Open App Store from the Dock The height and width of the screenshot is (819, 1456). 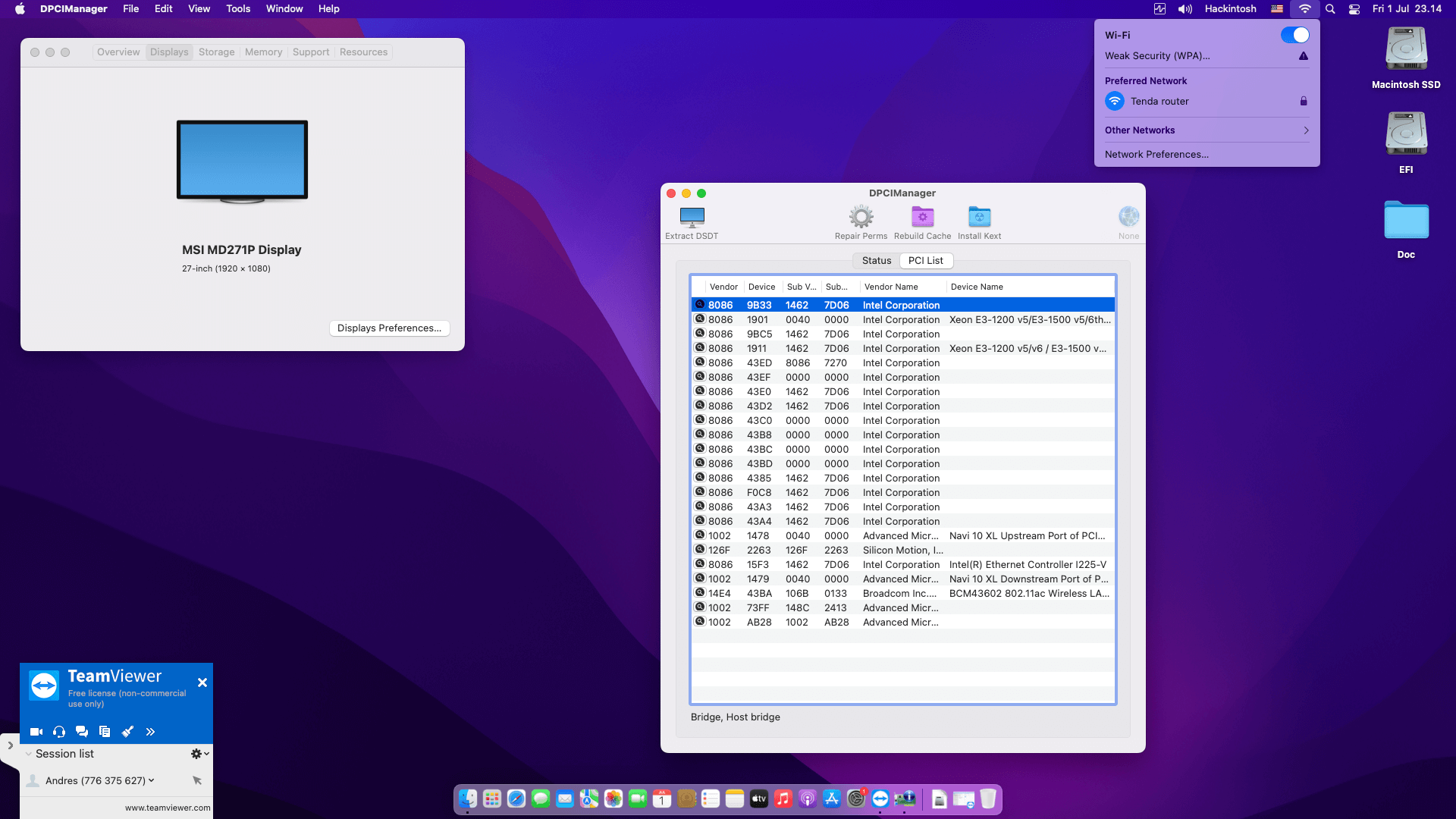coord(832,799)
